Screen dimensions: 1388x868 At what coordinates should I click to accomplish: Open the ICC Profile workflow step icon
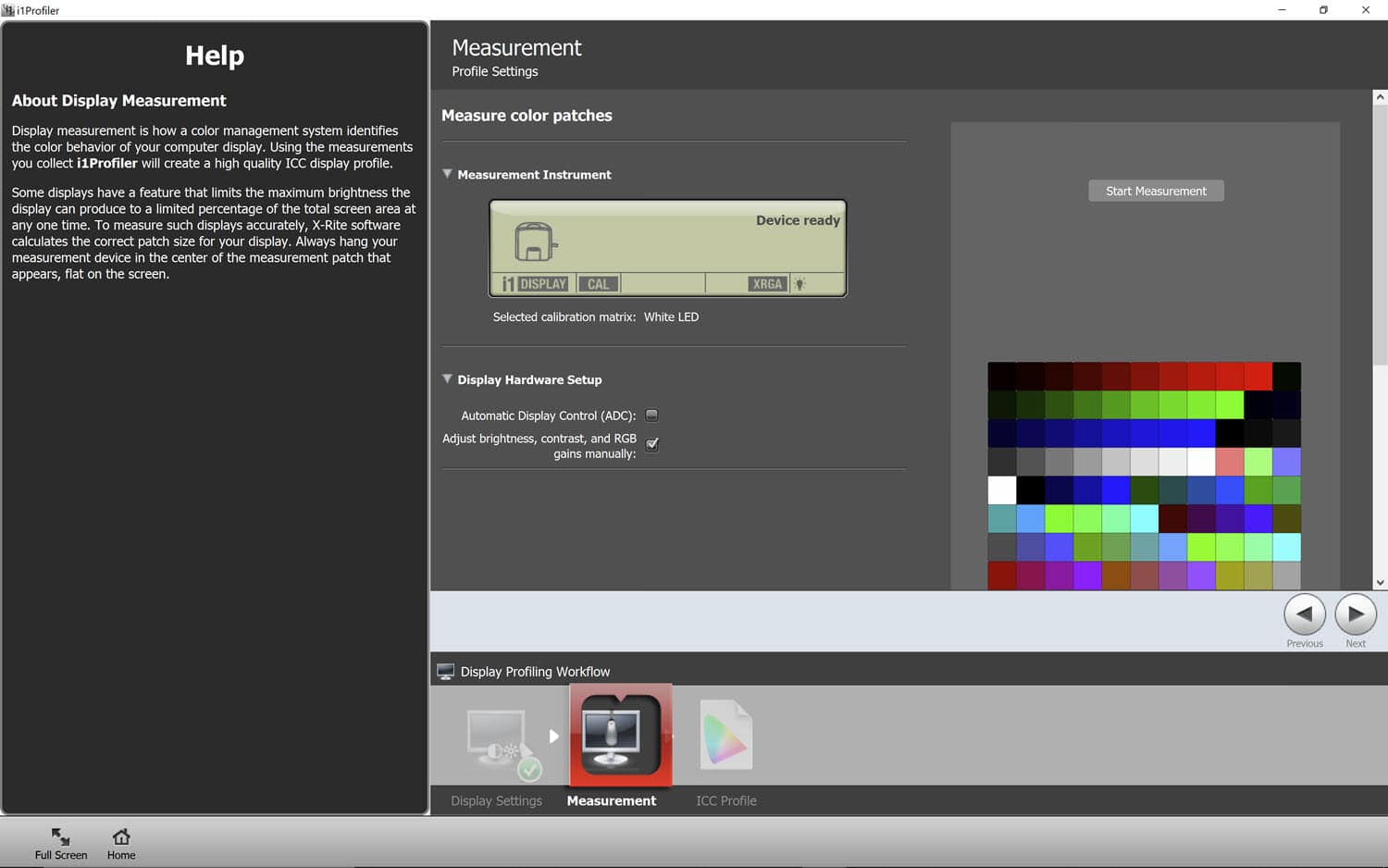point(726,735)
